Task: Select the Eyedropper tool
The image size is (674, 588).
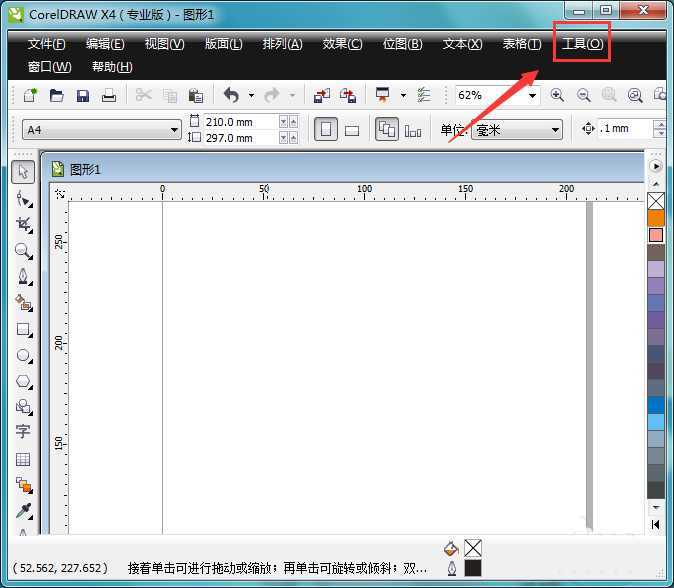Action: tap(23, 511)
